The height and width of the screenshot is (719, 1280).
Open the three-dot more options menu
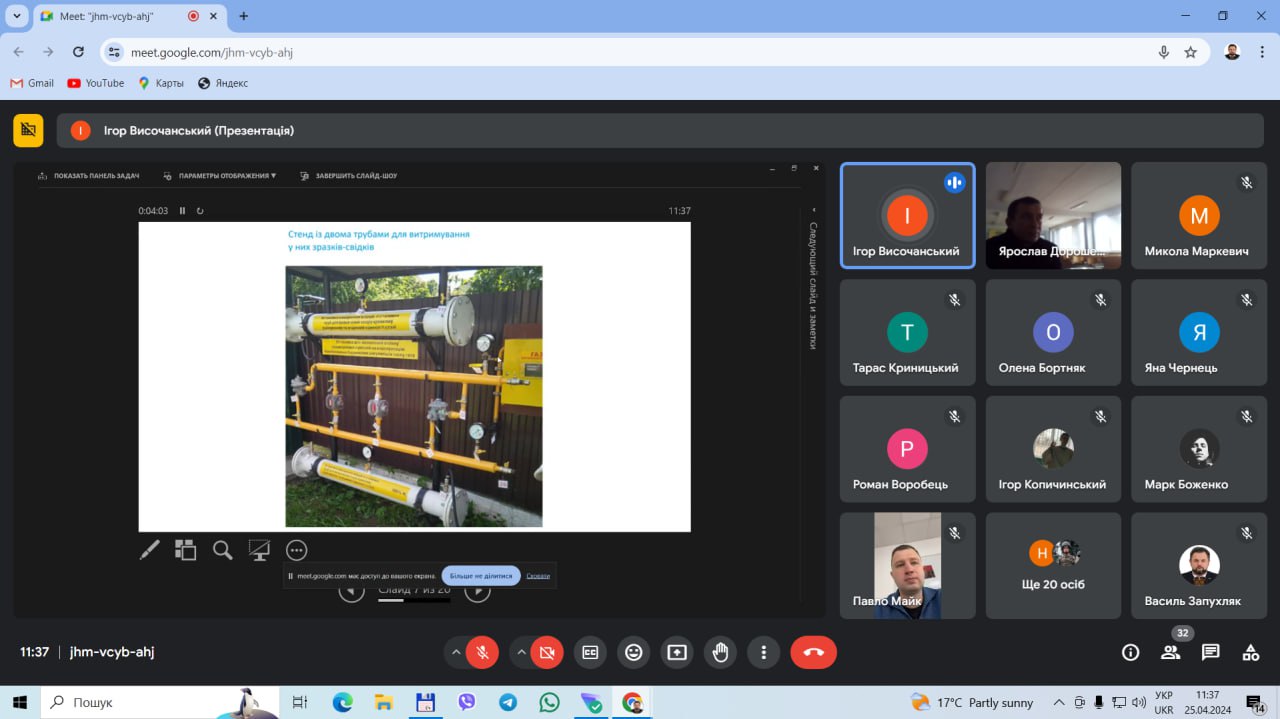pos(764,652)
